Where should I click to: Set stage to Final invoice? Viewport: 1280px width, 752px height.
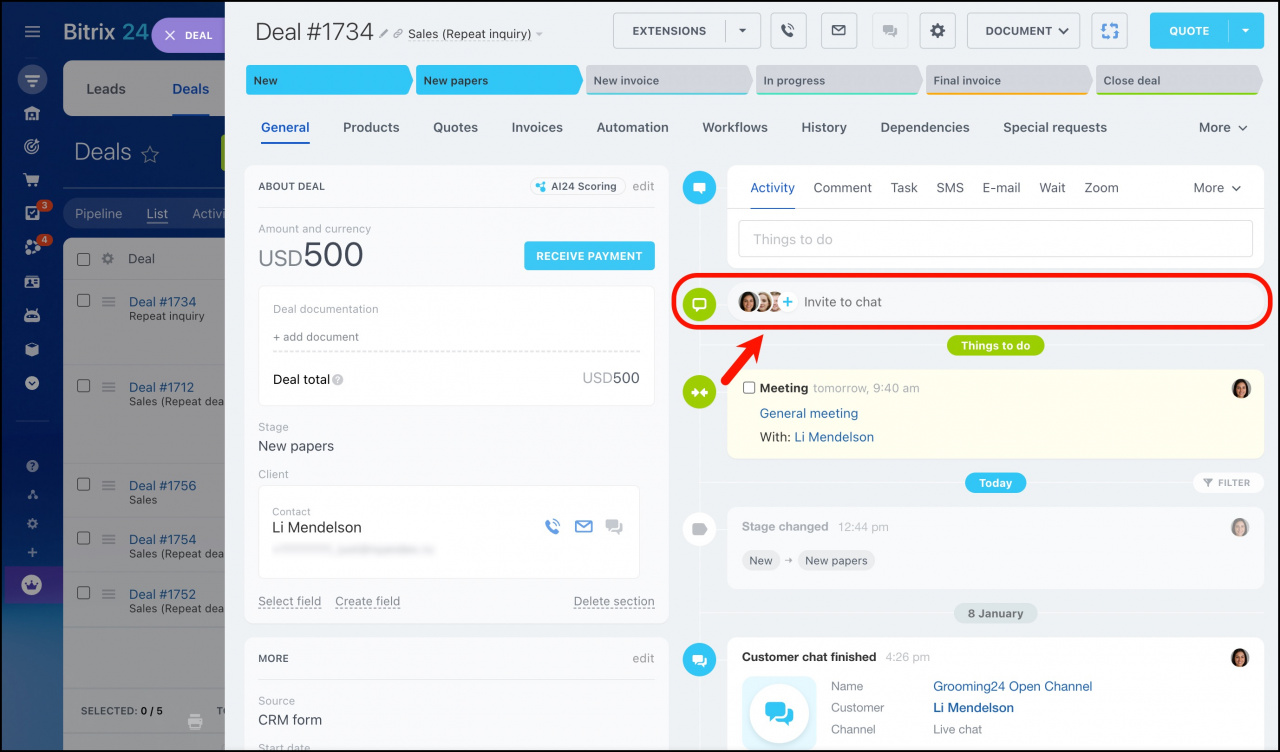pyautogui.click(x=1009, y=81)
